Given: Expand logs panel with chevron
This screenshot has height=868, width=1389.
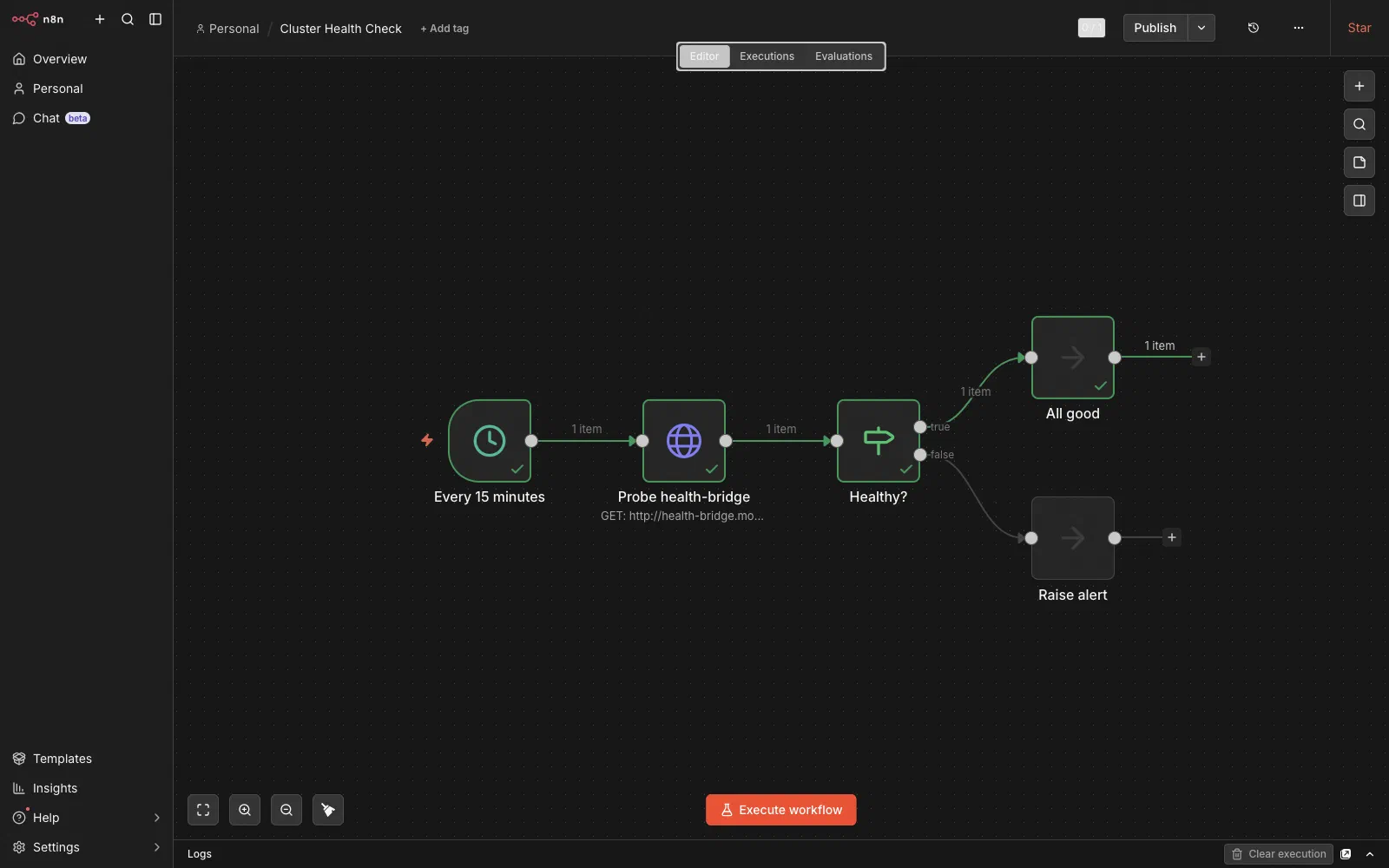Looking at the screenshot, I should pyautogui.click(x=1370, y=854).
